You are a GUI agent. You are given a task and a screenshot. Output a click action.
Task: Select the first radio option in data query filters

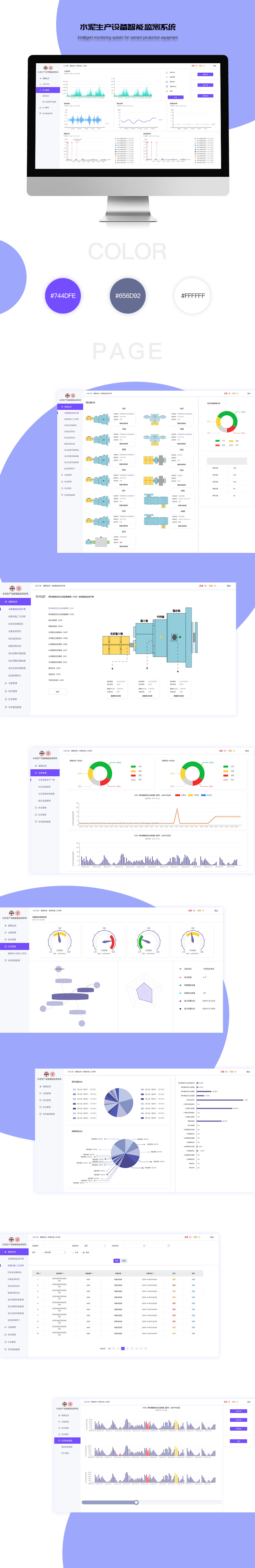point(73,1252)
